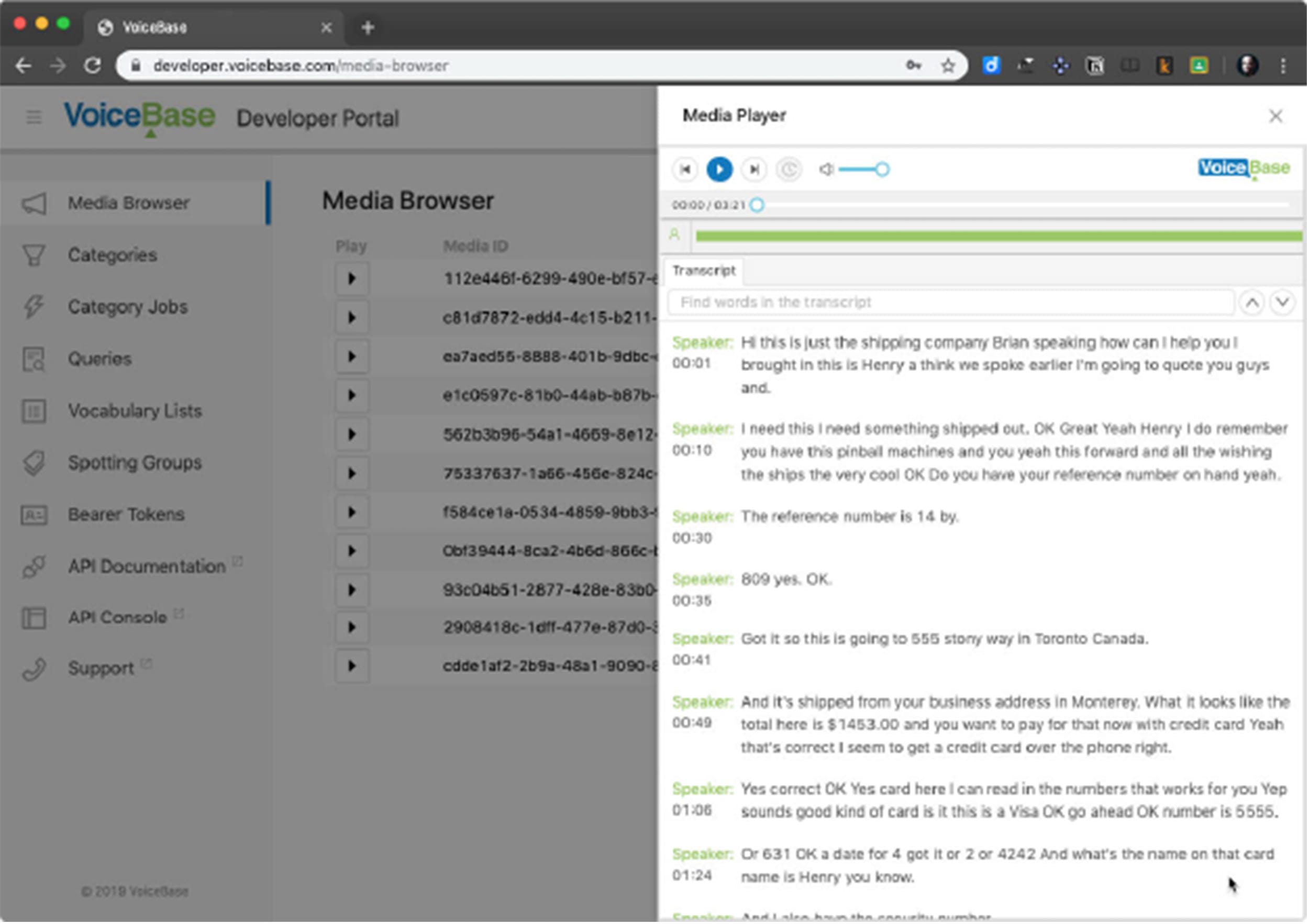Screen dimensions: 1309x924
Task: Click the skip-to-previous playback icon
Action: click(x=685, y=169)
